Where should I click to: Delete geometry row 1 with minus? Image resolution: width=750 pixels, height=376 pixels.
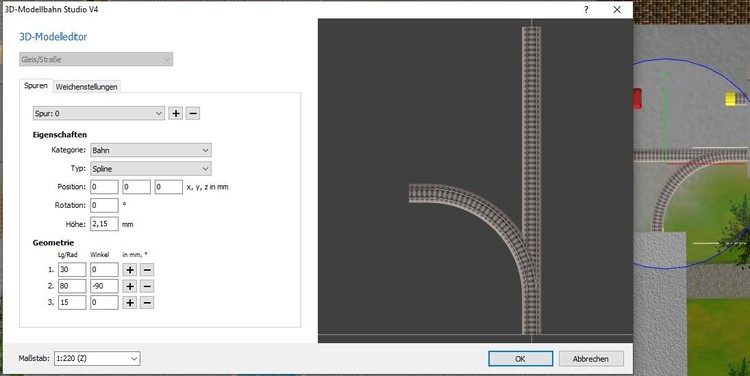[x=147, y=270]
